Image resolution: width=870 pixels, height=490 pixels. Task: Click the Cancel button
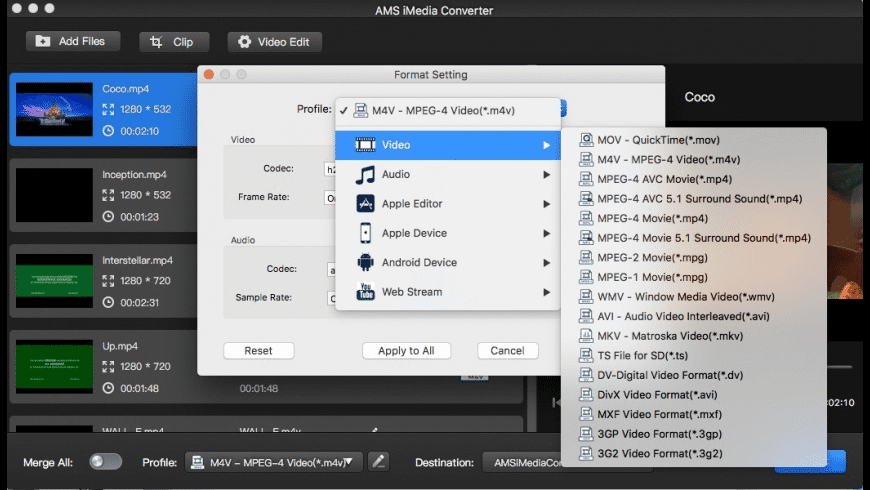click(507, 351)
